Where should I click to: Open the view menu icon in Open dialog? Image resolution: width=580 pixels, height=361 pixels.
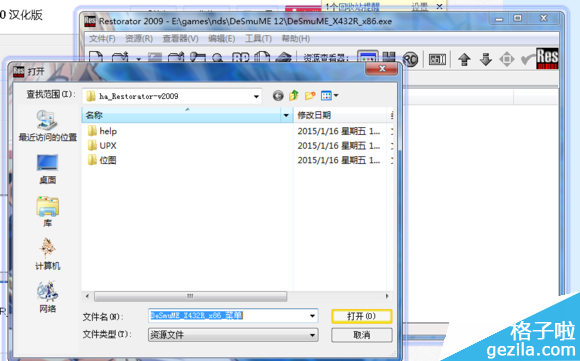point(326,96)
